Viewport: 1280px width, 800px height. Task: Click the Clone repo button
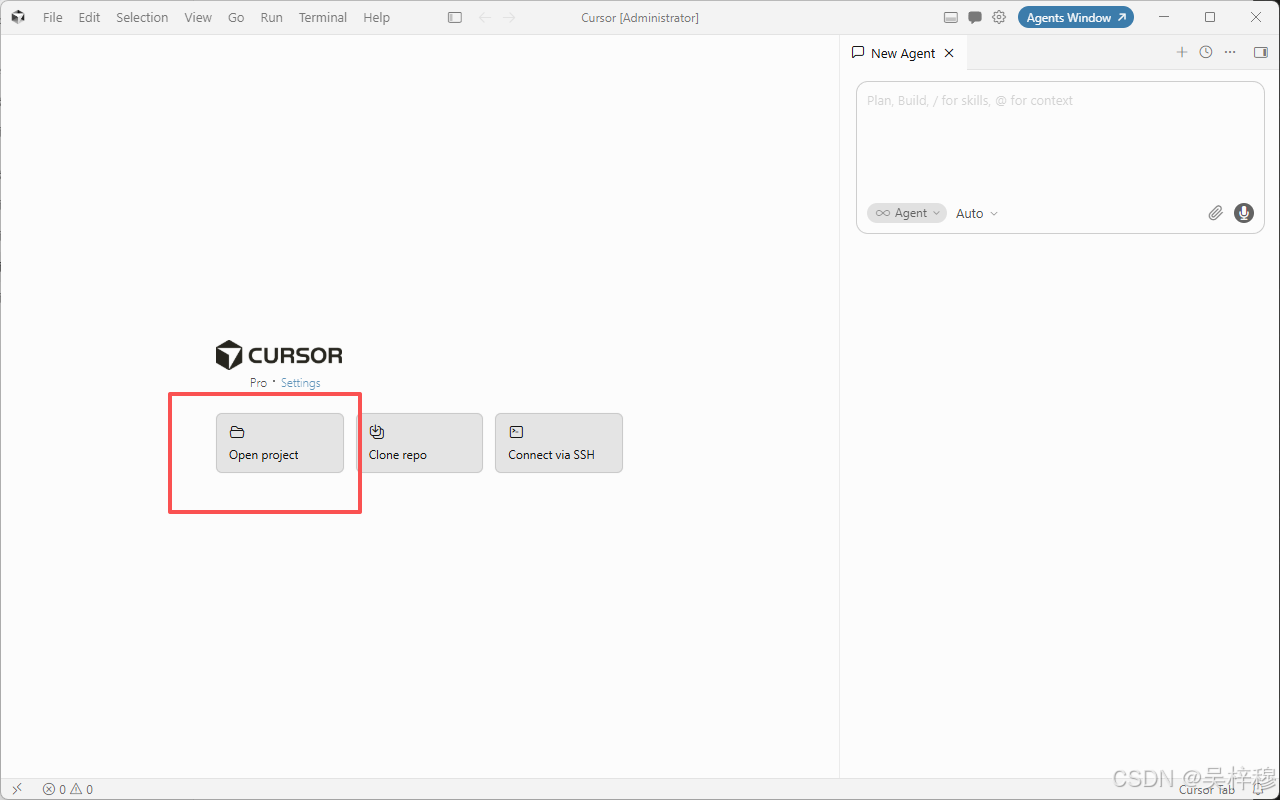click(419, 443)
